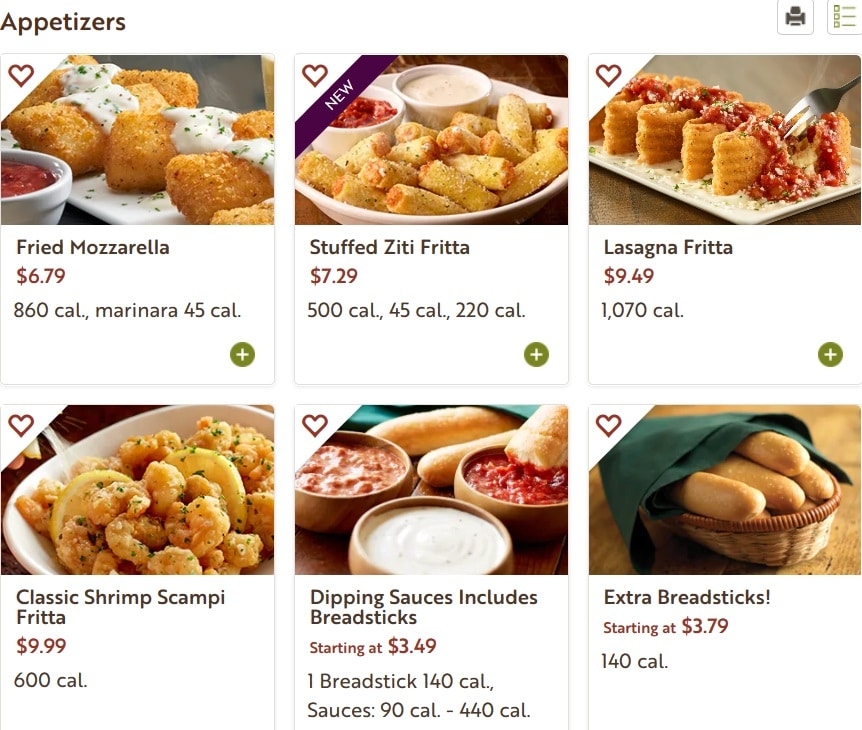Click the print menu icon
The image size is (862, 730).
click(795, 17)
